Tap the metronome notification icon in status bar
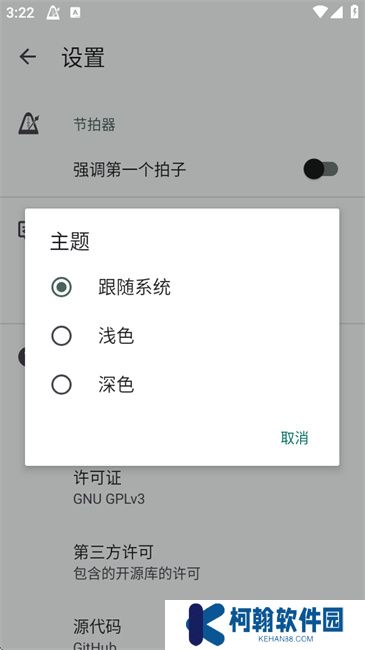Viewport: 365px width, 650px height. point(53,13)
